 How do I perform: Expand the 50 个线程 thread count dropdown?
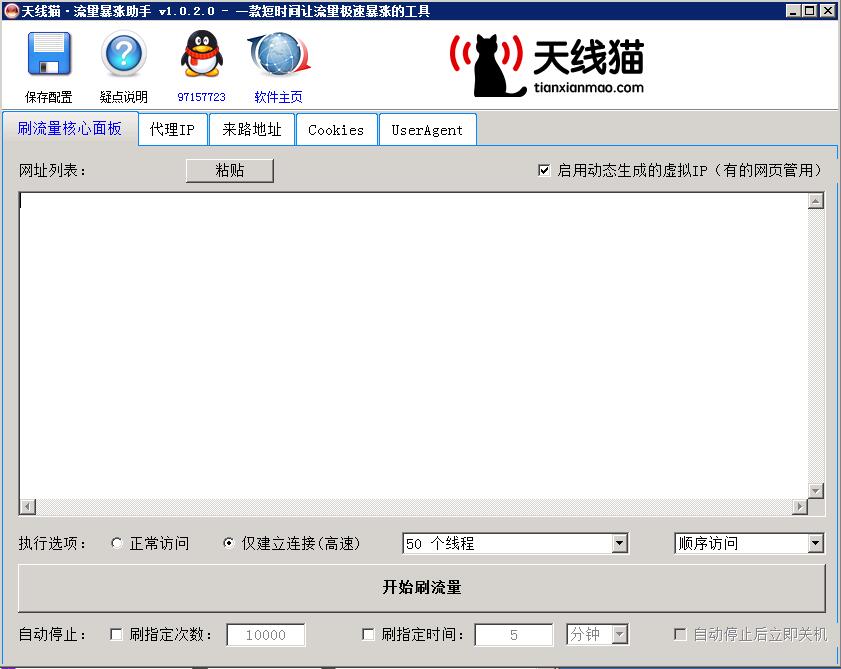[619, 543]
